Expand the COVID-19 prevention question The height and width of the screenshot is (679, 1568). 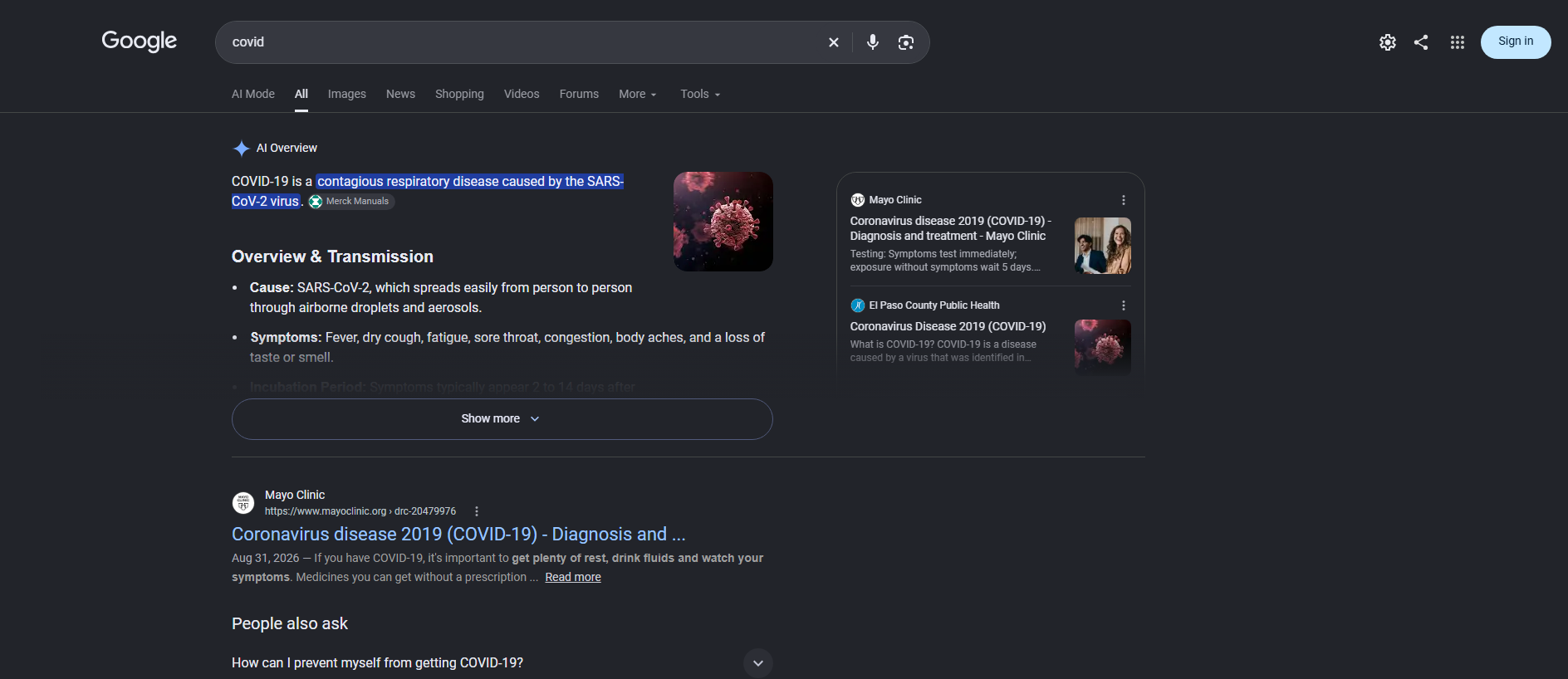click(502, 663)
